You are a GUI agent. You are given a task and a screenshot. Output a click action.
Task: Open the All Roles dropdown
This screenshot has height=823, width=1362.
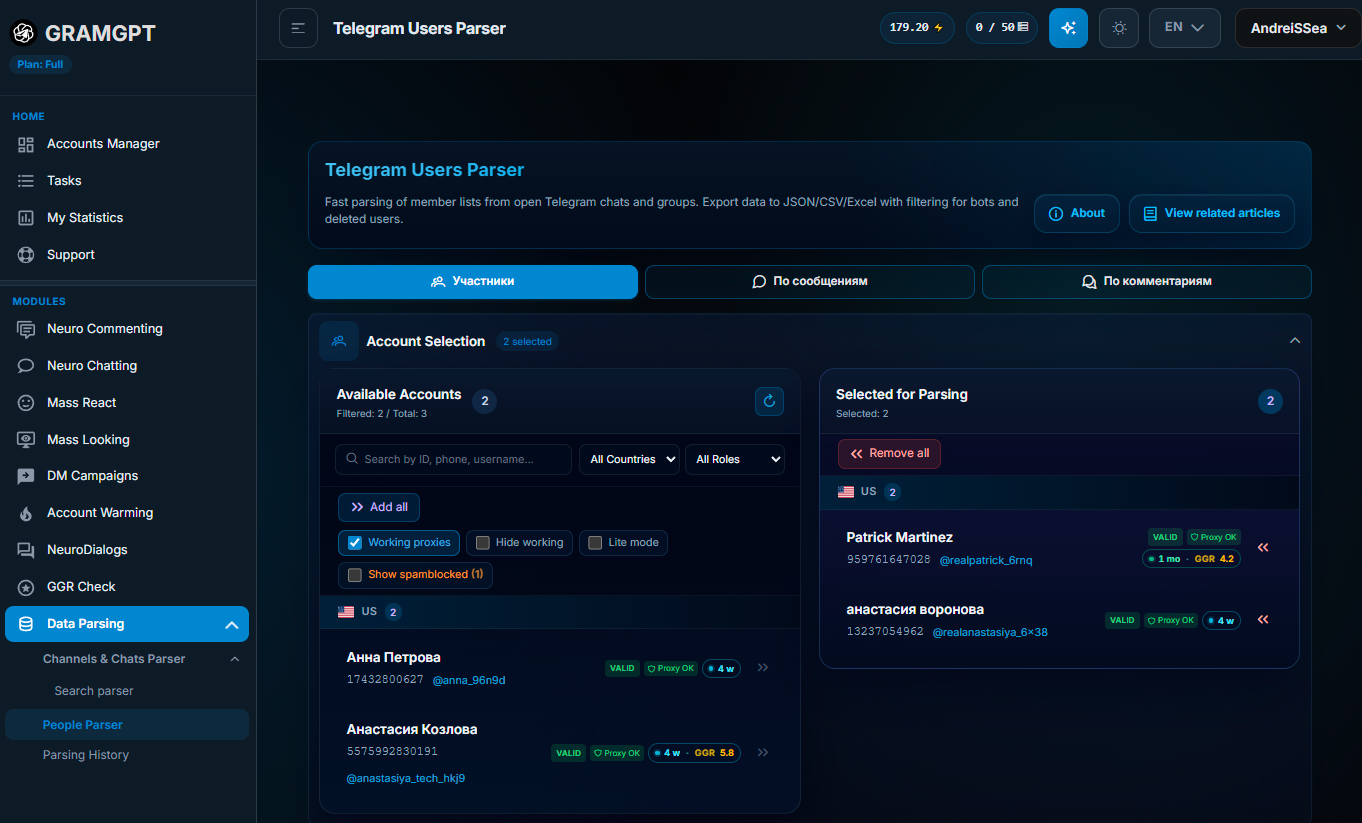pos(735,459)
